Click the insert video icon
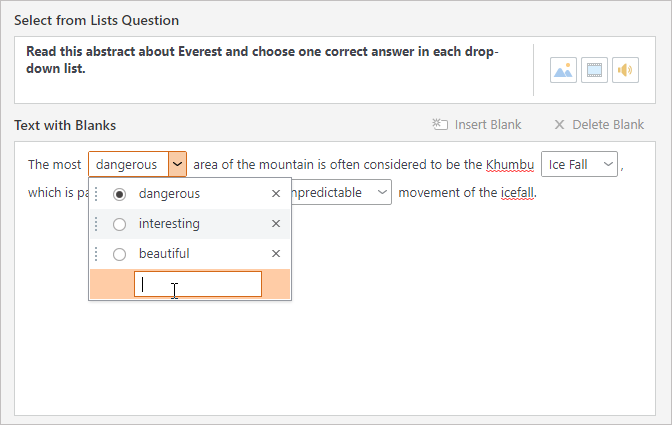This screenshot has width=672, height=425. click(594, 70)
